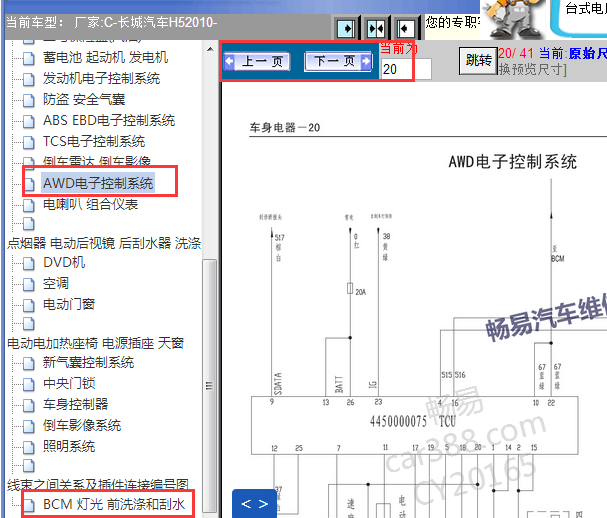Click document icon beside 空调
The image size is (607, 518).
29,284
